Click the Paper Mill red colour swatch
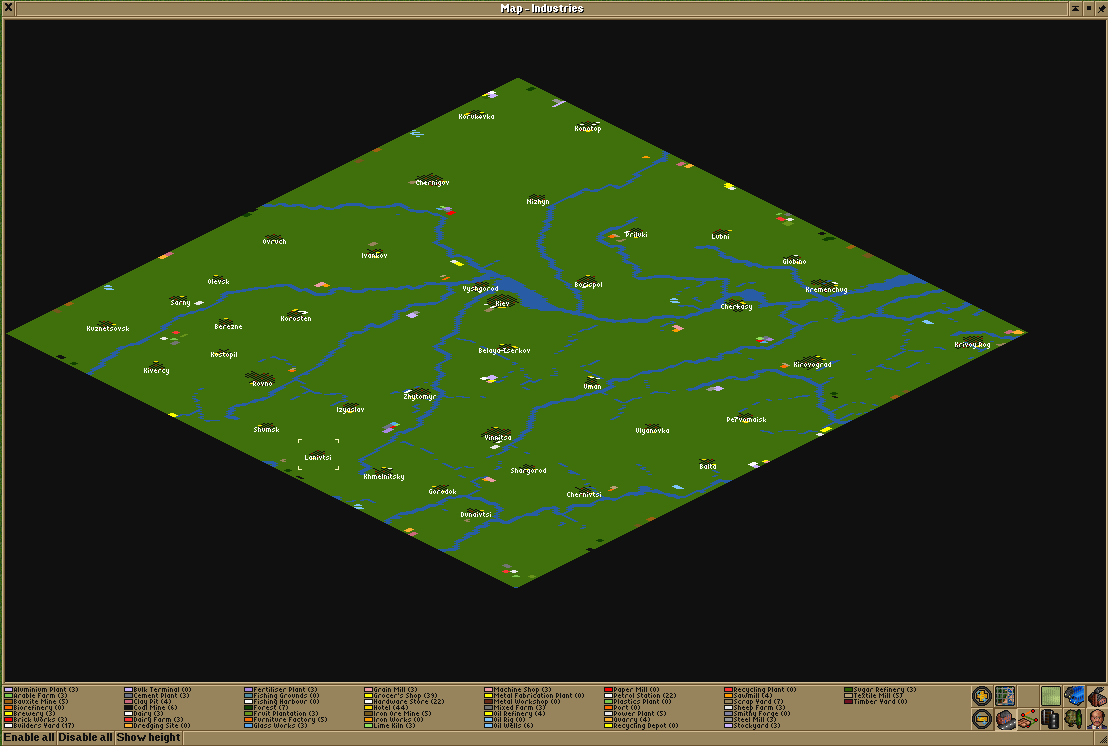Viewport: 1108px width, 746px height. pos(608,689)
